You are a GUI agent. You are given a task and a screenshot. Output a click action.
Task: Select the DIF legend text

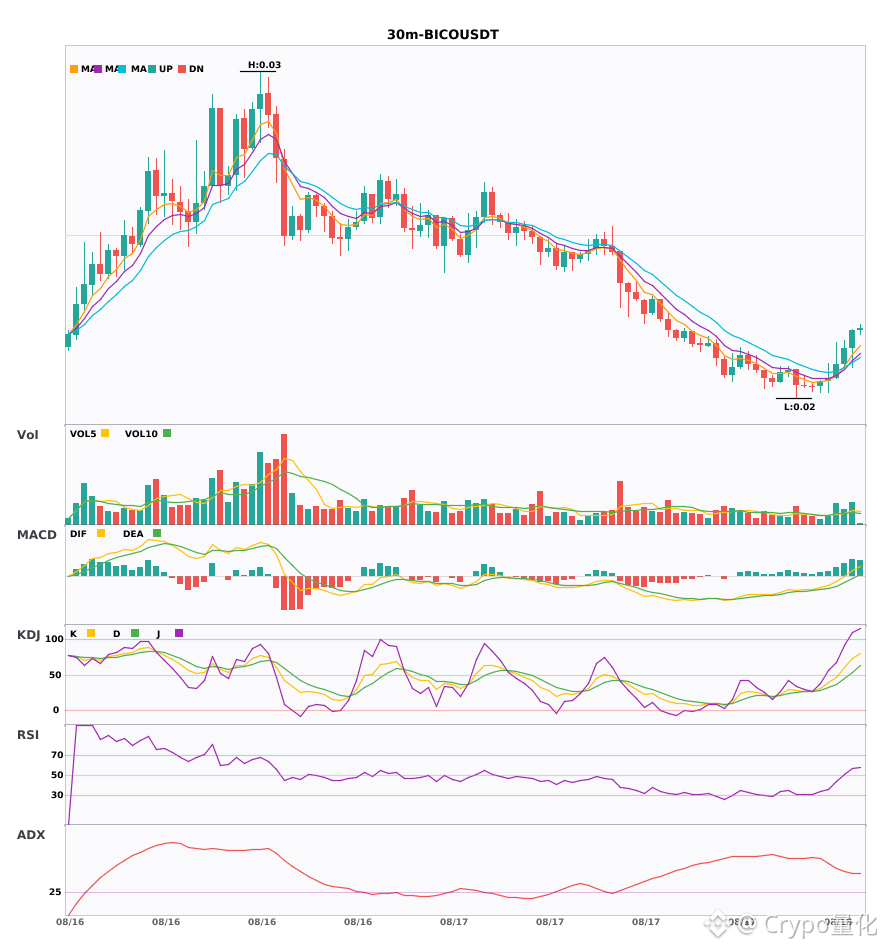coord(78,534)
